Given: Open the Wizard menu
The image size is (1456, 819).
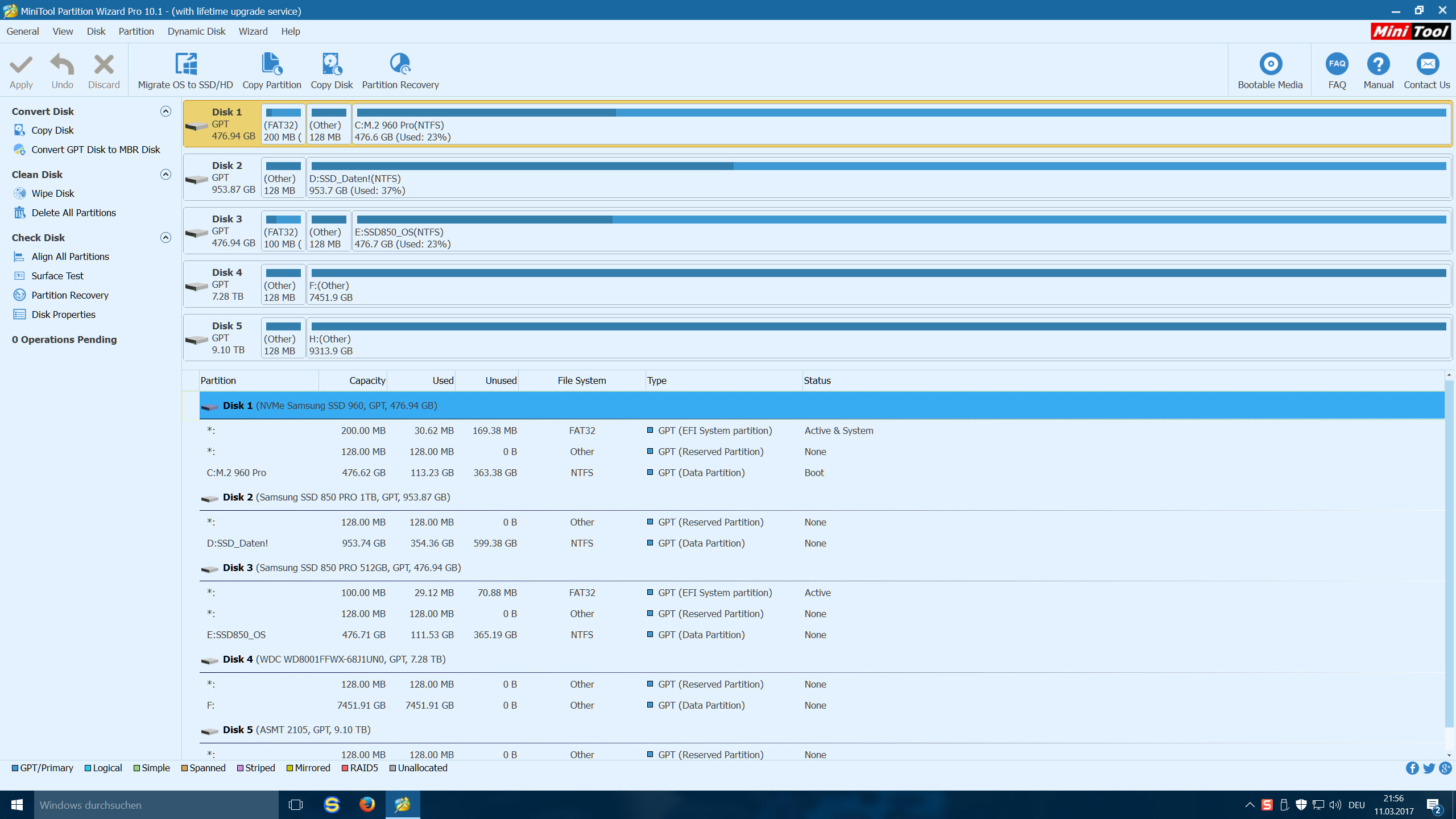Looking at the screenshot, I should 253,31.
